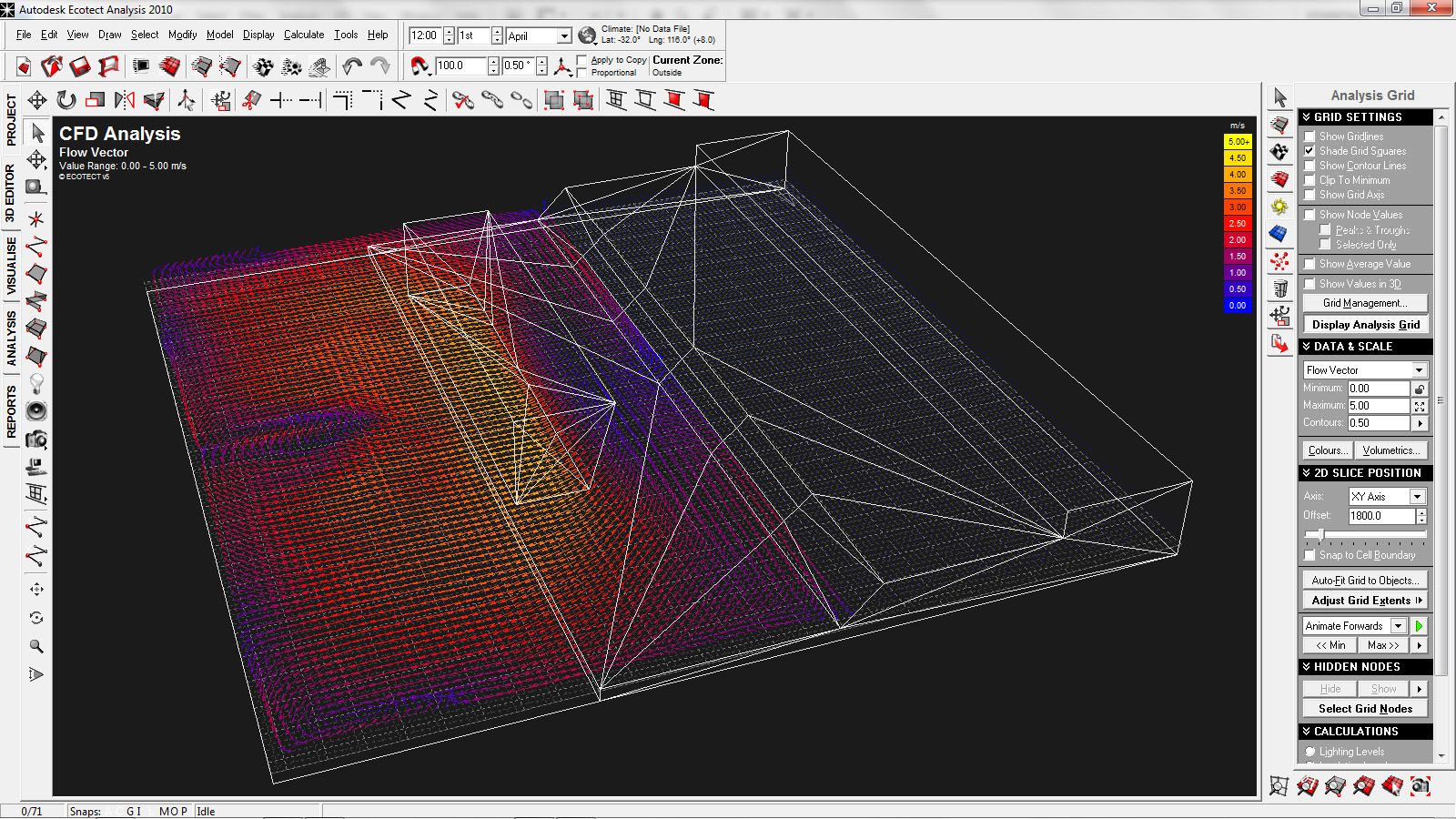Click the light bulb icon in left toolbar
1456x819 pixels.
click(36, 383)
